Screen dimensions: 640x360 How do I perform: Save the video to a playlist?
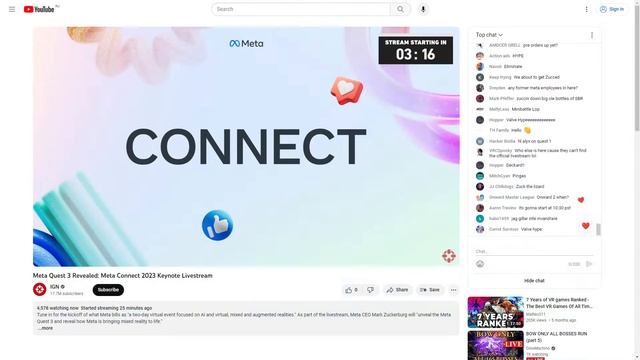[x=430, y=290]
